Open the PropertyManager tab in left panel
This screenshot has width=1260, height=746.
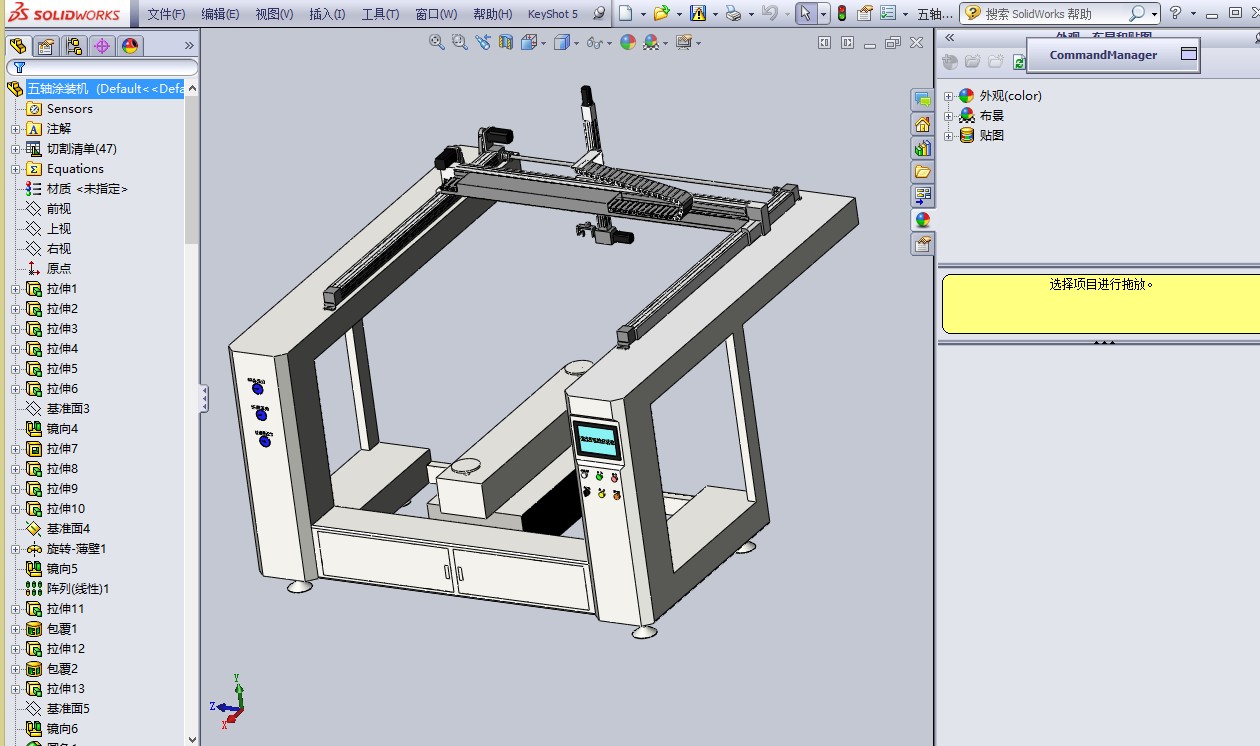tap(45, 46)
